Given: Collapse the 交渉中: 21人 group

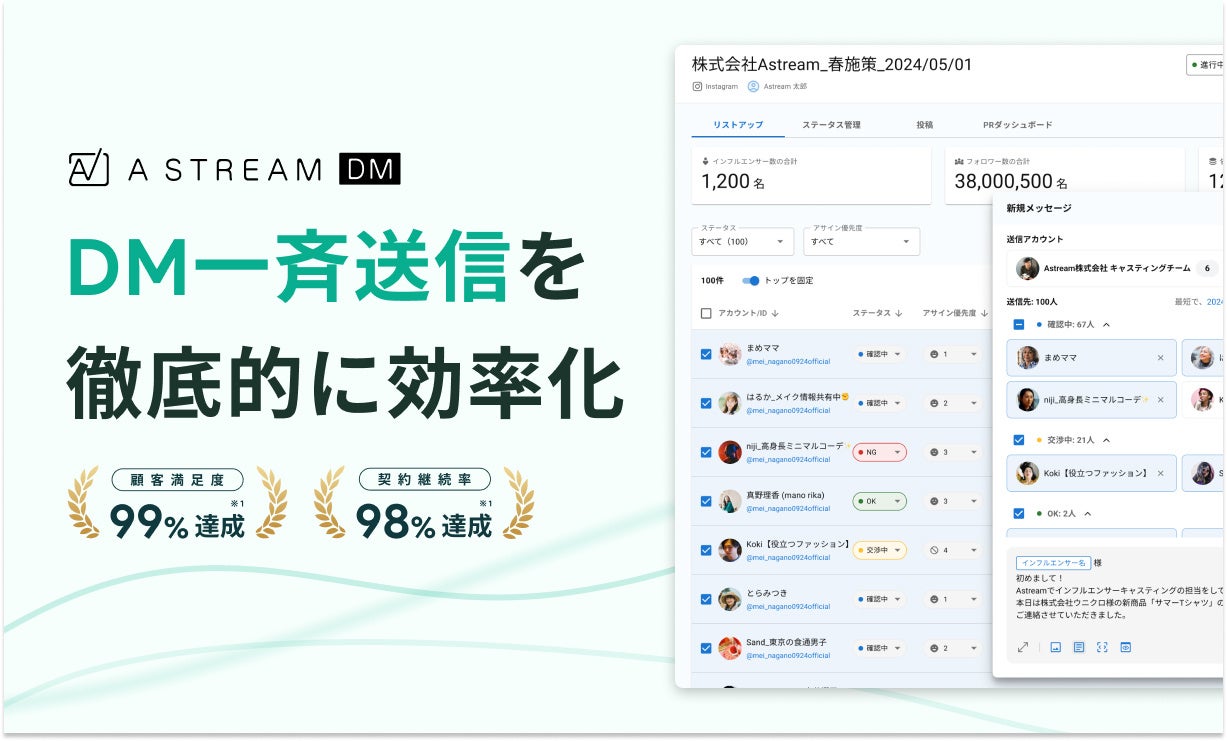Looking at the screenshot, I should 1106,440.
